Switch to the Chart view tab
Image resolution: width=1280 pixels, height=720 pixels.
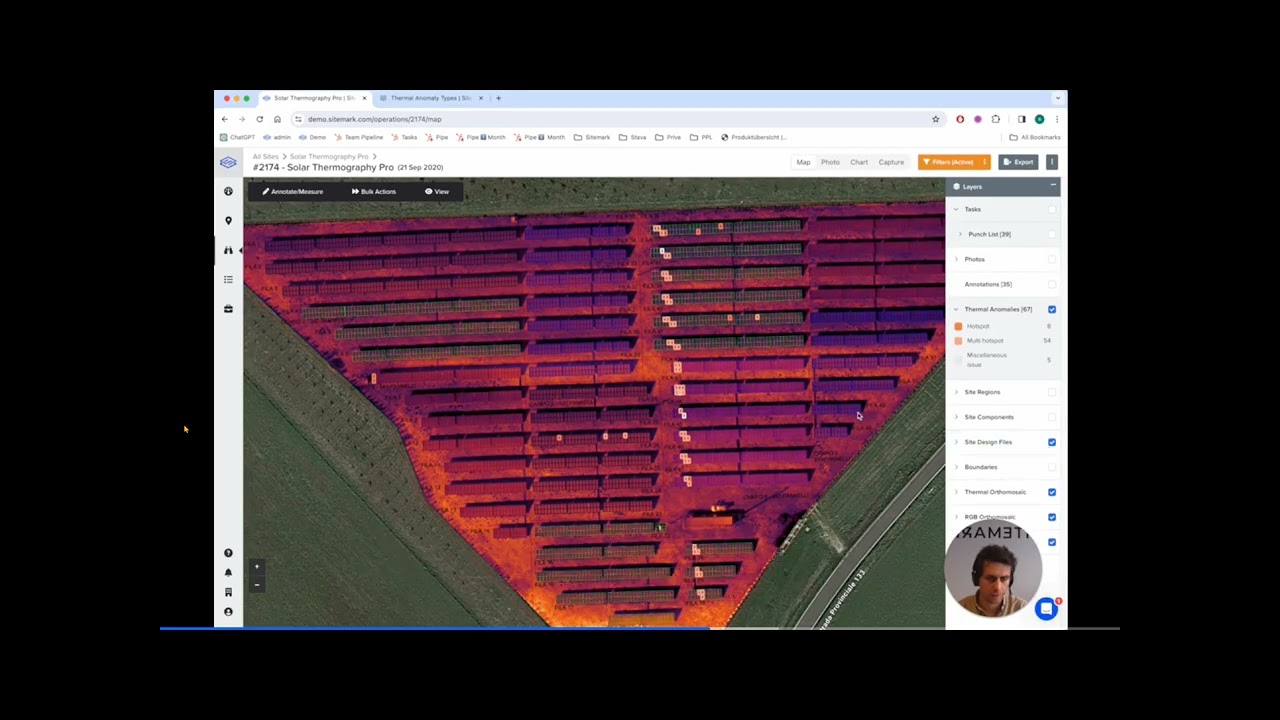(859, 162)
